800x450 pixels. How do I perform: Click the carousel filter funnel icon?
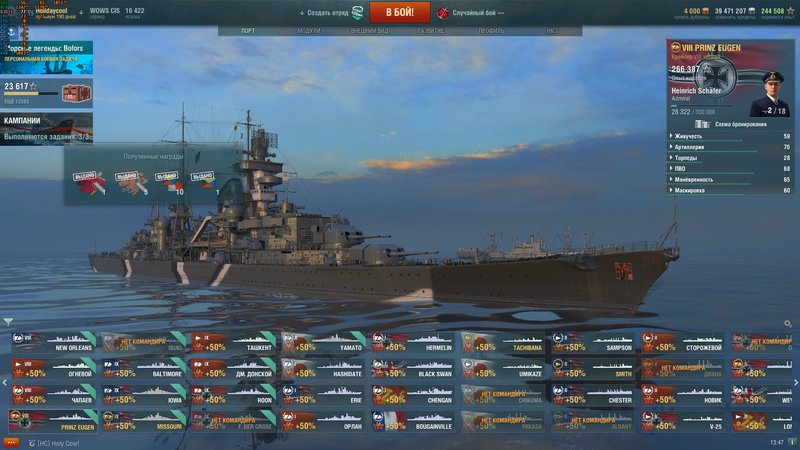point(8,322)
